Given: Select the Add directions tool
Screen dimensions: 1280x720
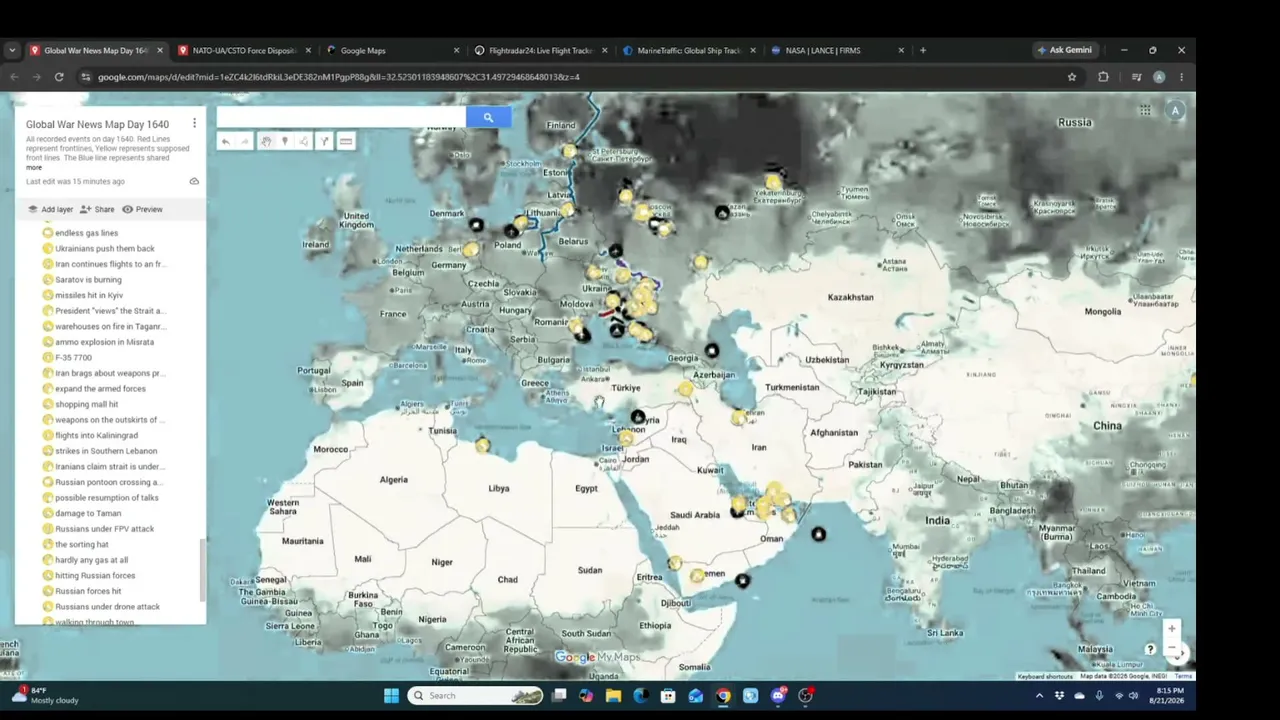Looking at the screenshot, I should click(x=324, y=142).
